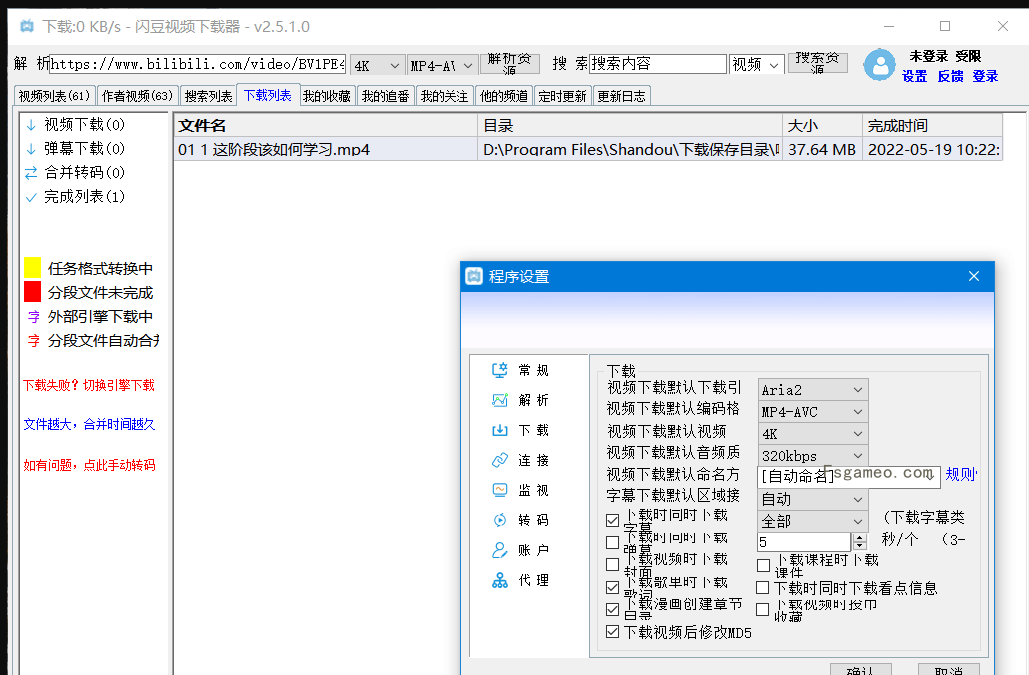Switch to 视频列表(61) tab
This screenshot has width=1029, height=675.
click(x=54, y=96)
